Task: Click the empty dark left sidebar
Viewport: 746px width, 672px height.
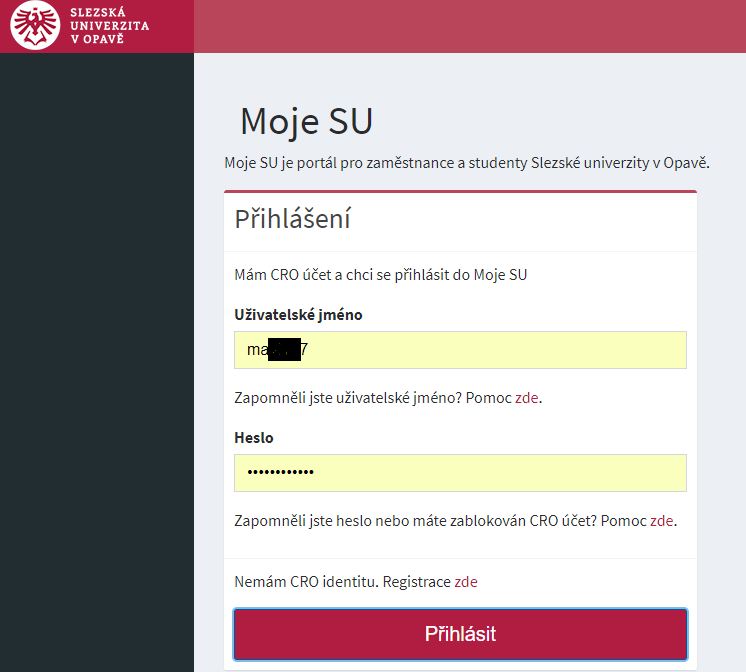Action: [x=97, y=362]
